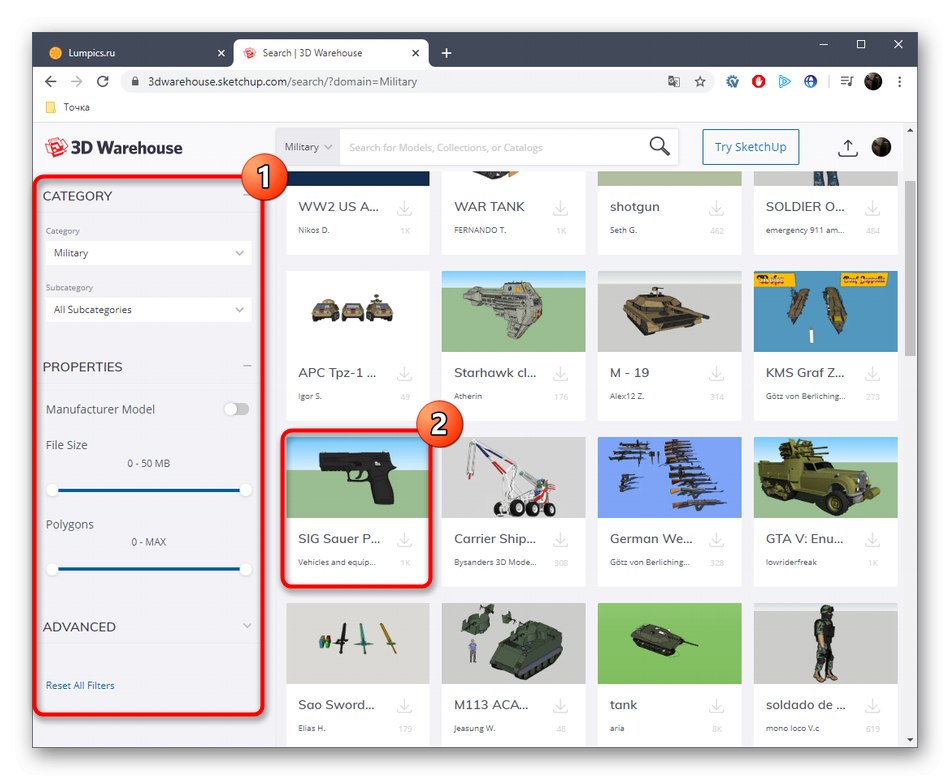Open the 3D Warehouse user avatar menu
The width and height of the screenshot is (950, 780).
[881, 147]
